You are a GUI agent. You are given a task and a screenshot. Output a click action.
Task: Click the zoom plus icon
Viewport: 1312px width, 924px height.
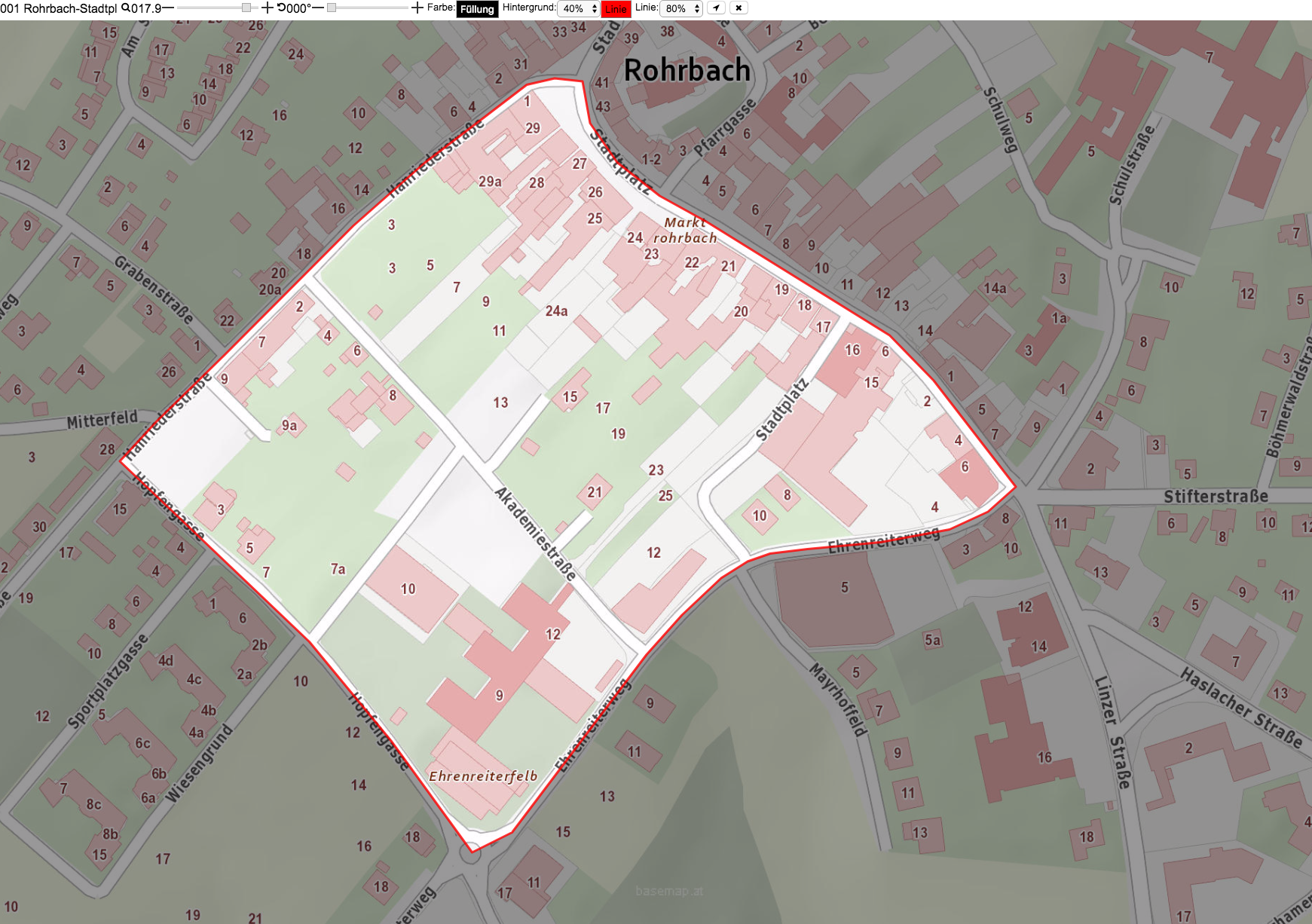267,8
